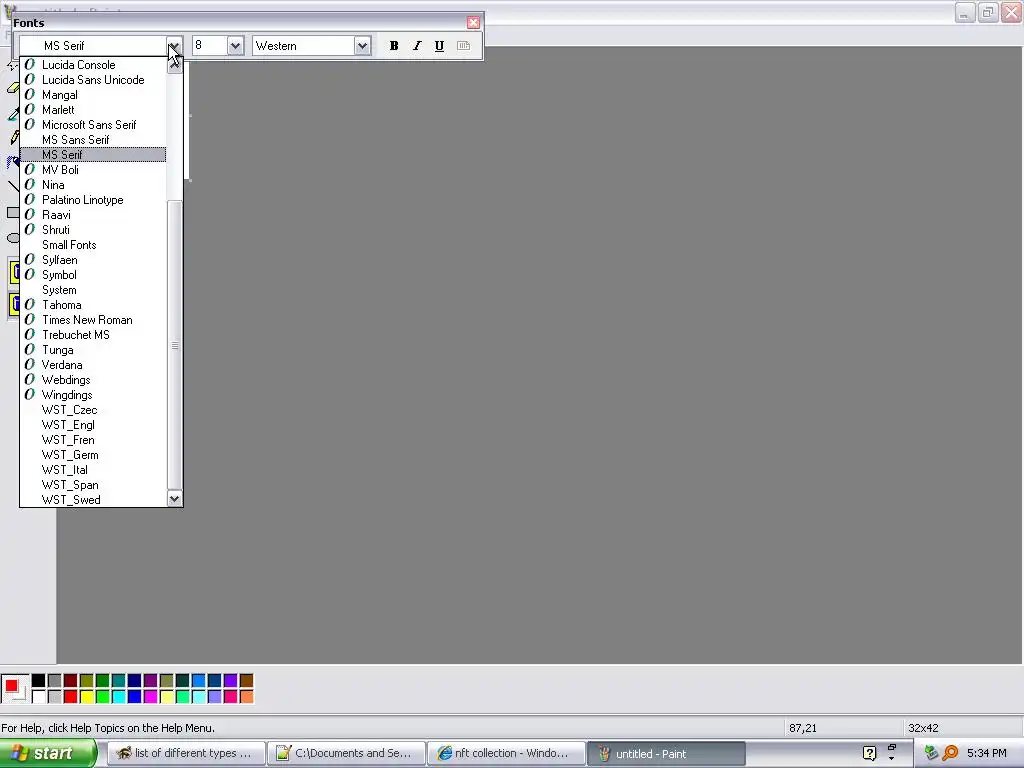Switch to 'list of different types' taskbar window
Screen dimensions: 1024x768
(x=186, y=753)
